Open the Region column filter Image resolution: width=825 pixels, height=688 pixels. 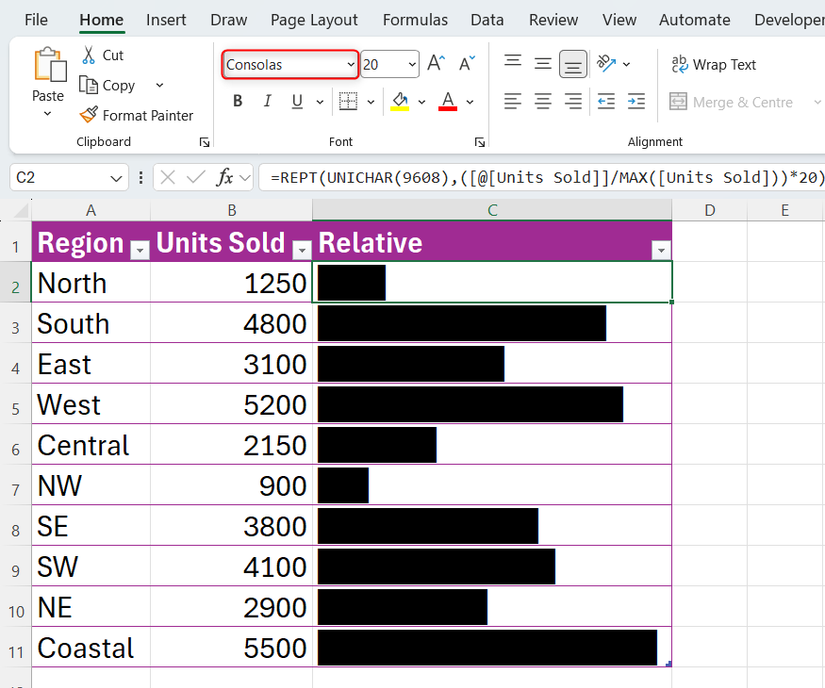pos(138,248)
